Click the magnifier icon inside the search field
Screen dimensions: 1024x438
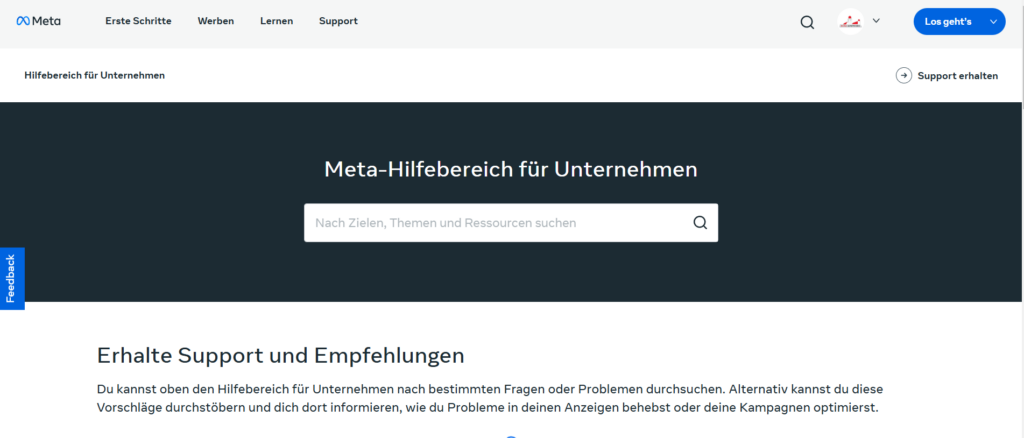tap(700, 223)
